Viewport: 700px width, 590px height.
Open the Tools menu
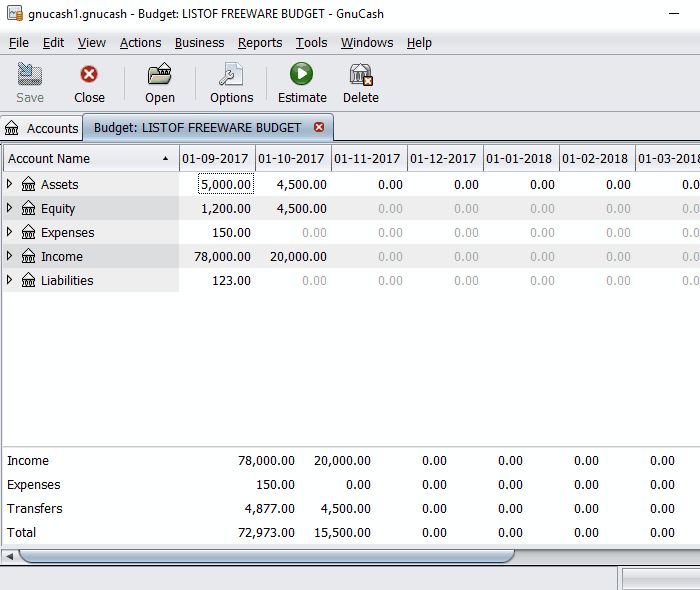coord(311,43)
